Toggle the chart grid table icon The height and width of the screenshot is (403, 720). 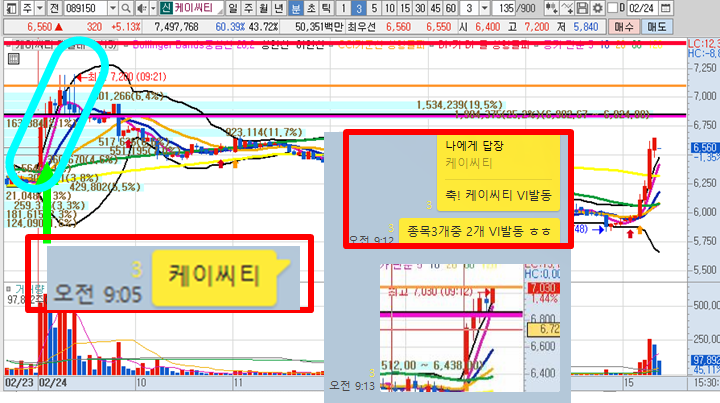(x=13, y=59)
